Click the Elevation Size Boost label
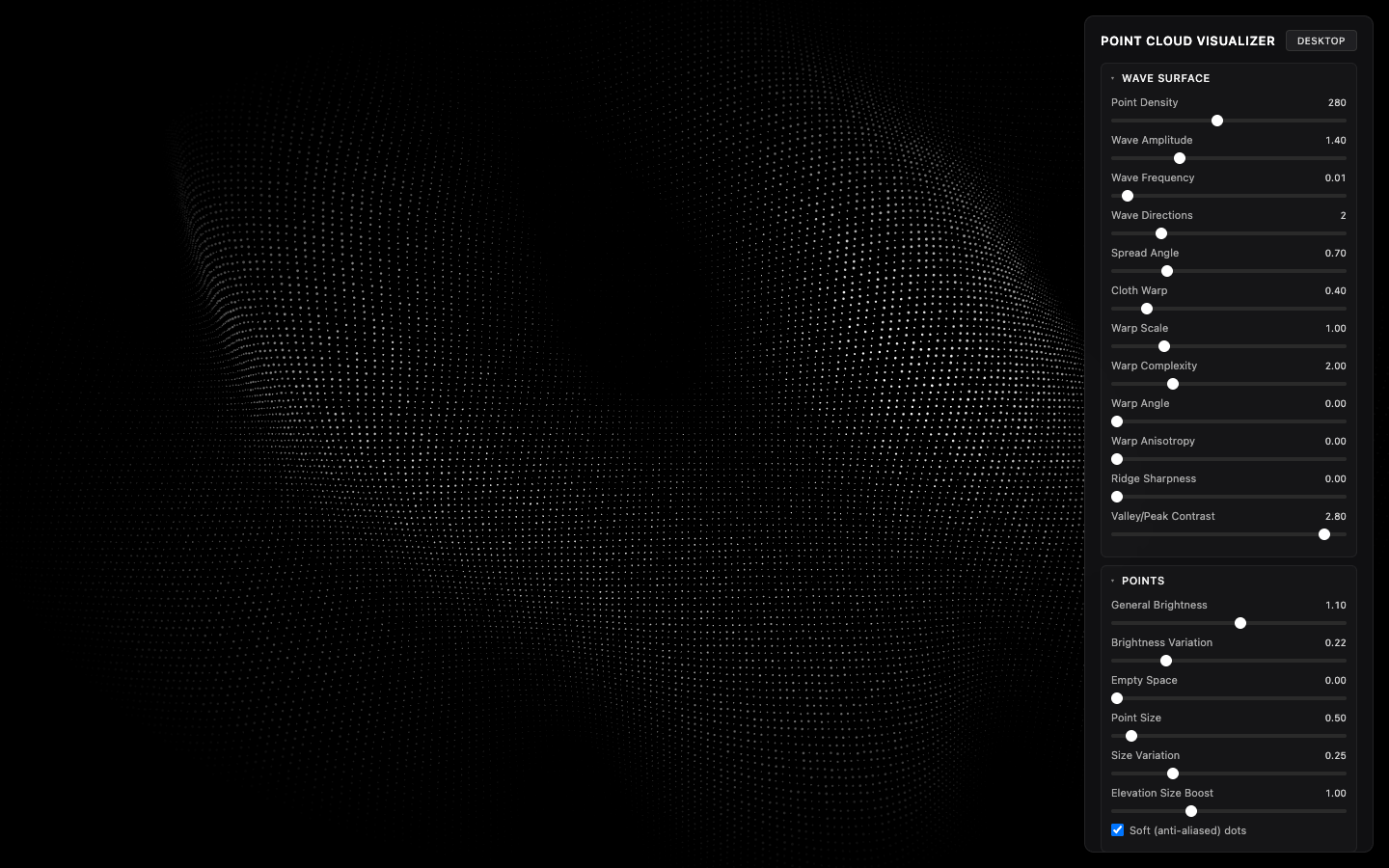Screen dimensions: 1389x868 (1162, 793)
